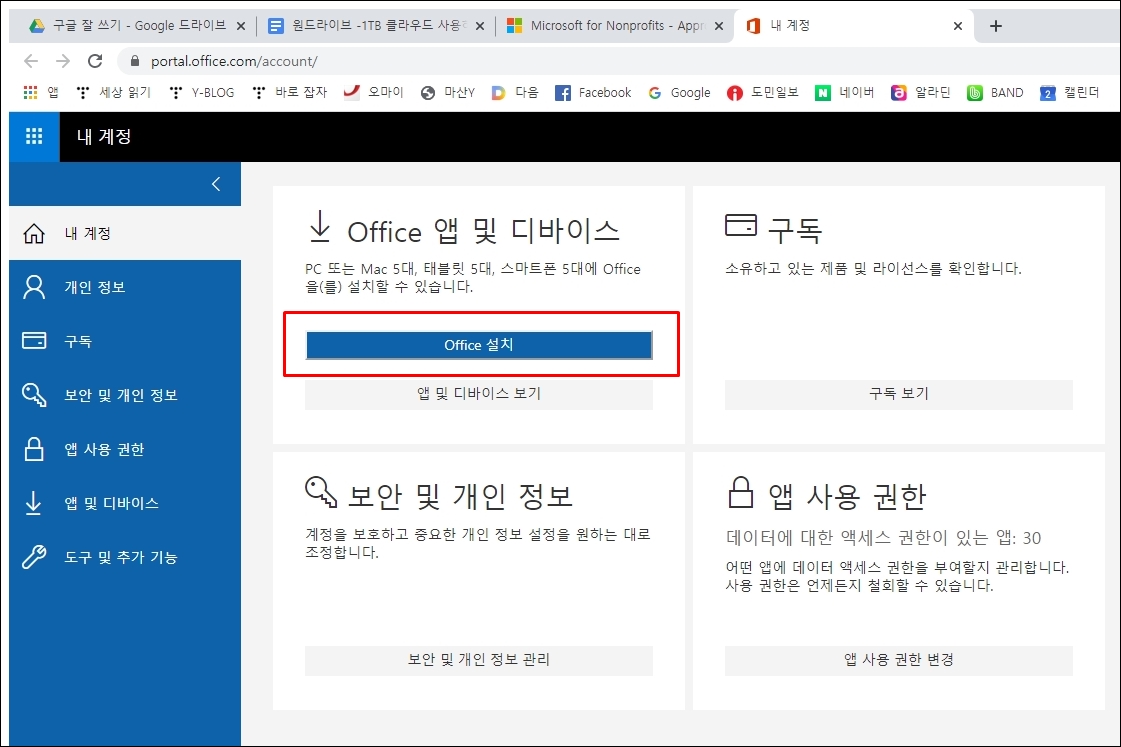Screen dimensions: 1121x747
Task: Click 보안 및 개인 정보 관리 button
Action: point(479,660)
